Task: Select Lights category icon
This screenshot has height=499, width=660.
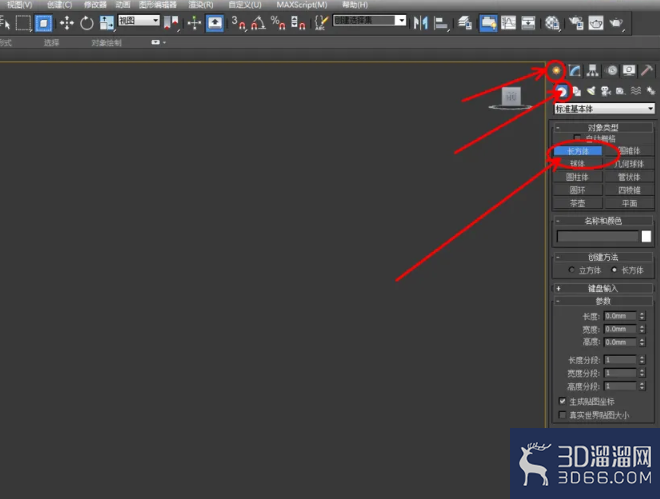Action: (x=591, y=91)
